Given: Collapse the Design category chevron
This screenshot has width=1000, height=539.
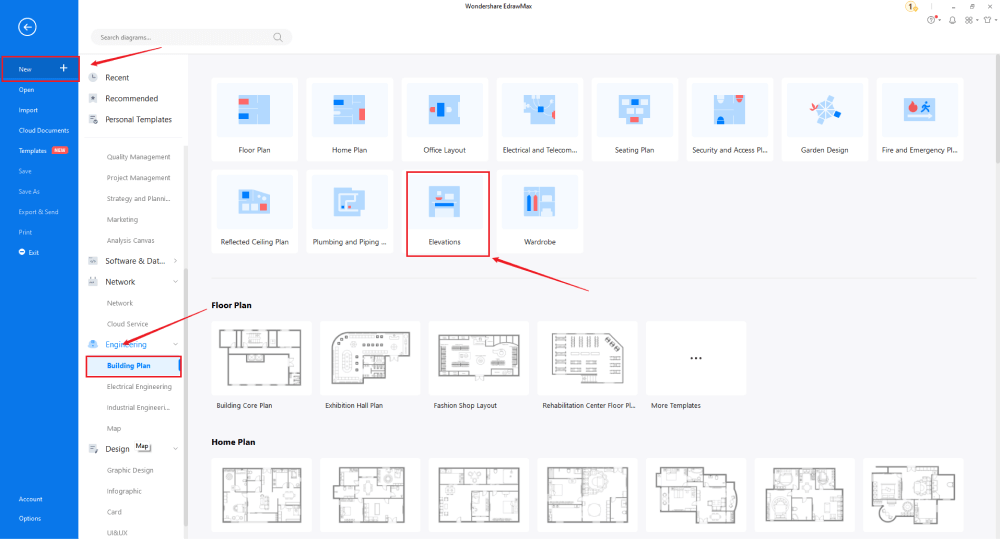Looking at the screenshot, I should [x=175, y=449].
